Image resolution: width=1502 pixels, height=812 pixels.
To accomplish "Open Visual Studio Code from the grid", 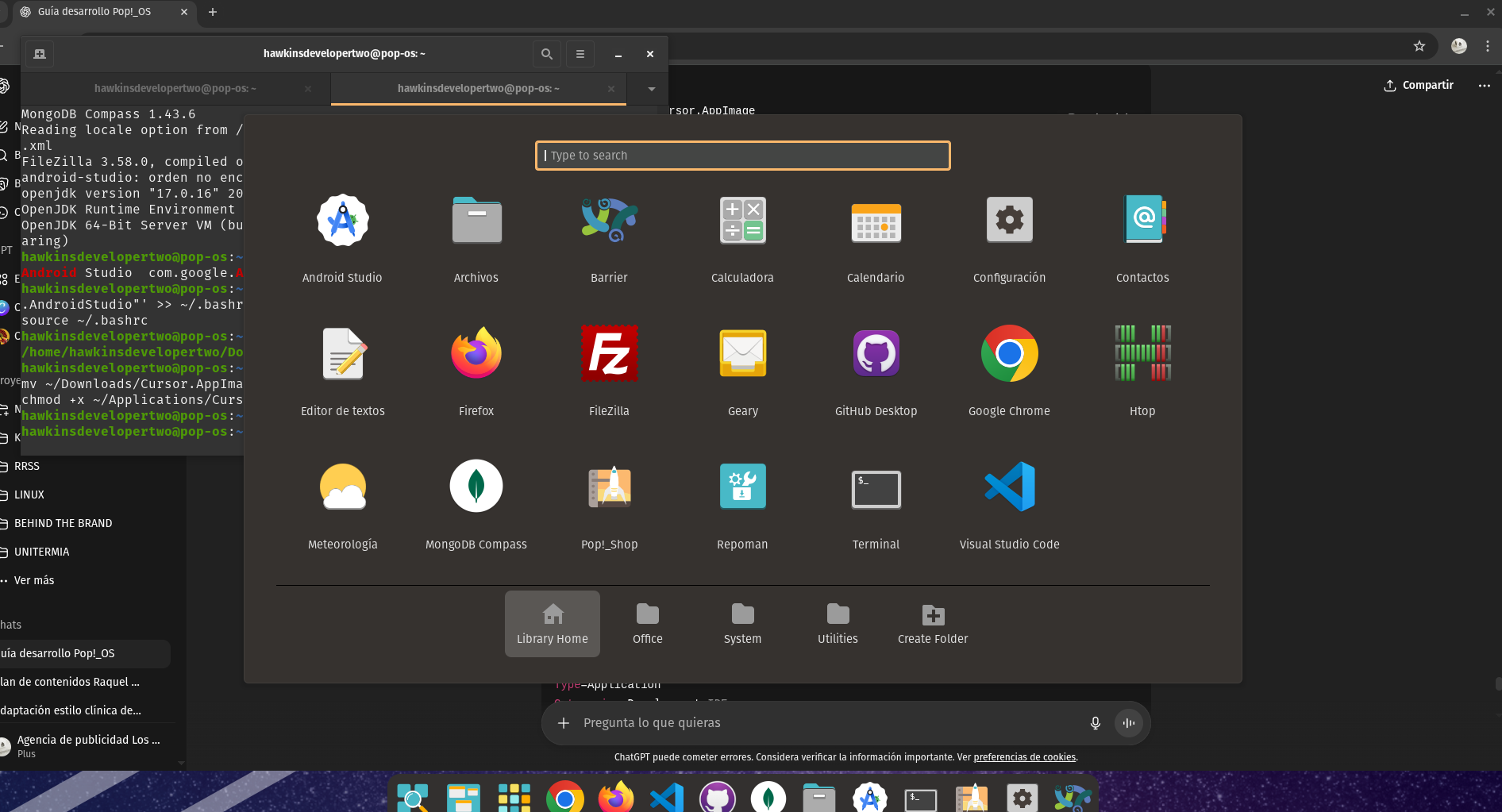I will [x=1009, y=487].
